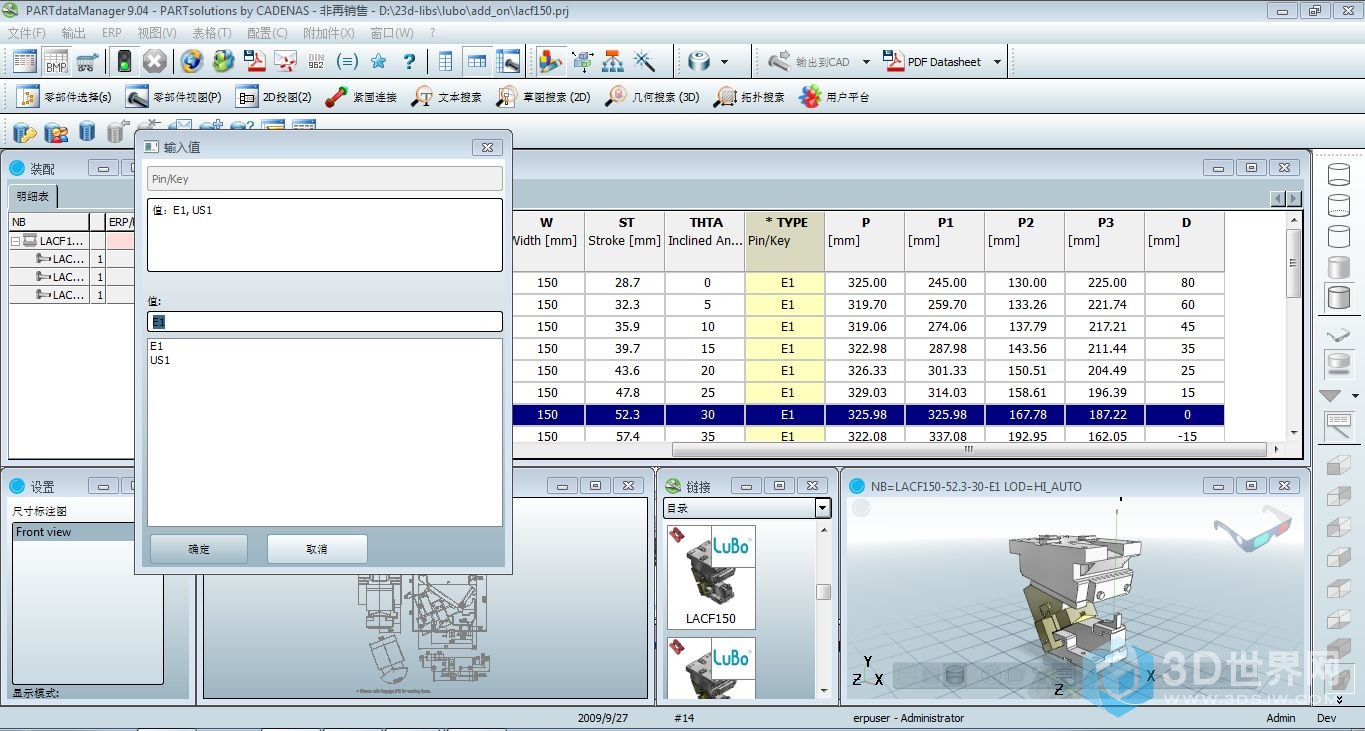Open the PDF Datasheet dropdown arrow
Viewport: 1365px width, 731px height.
[x=997, y=62]
